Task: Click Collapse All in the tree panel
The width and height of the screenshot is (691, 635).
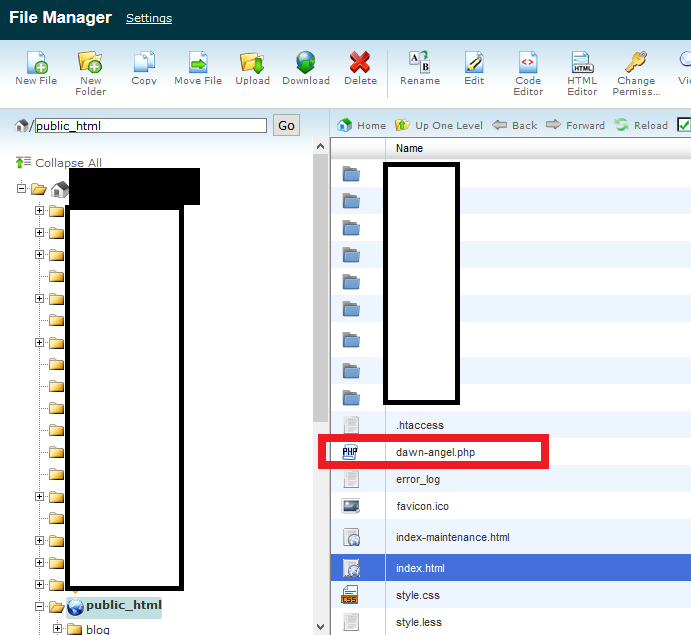Action: tap(59, 163)
